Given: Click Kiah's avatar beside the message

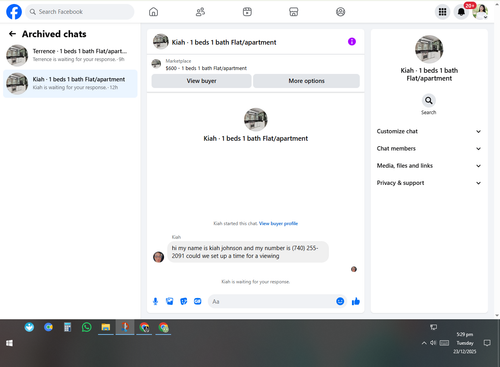Looking at the screenshot, I should pos(158,257).
